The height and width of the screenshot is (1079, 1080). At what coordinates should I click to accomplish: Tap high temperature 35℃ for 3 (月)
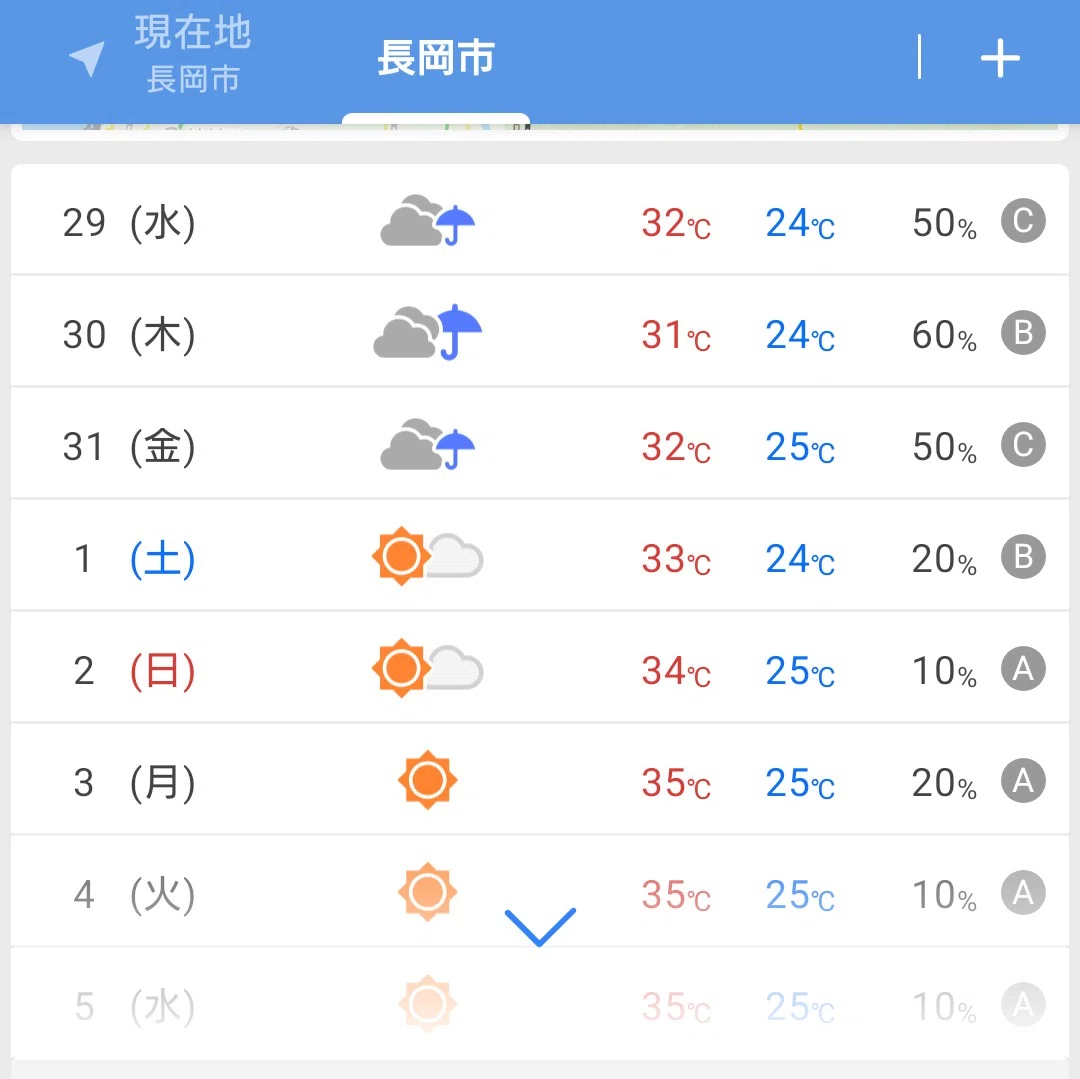point(676,782)
